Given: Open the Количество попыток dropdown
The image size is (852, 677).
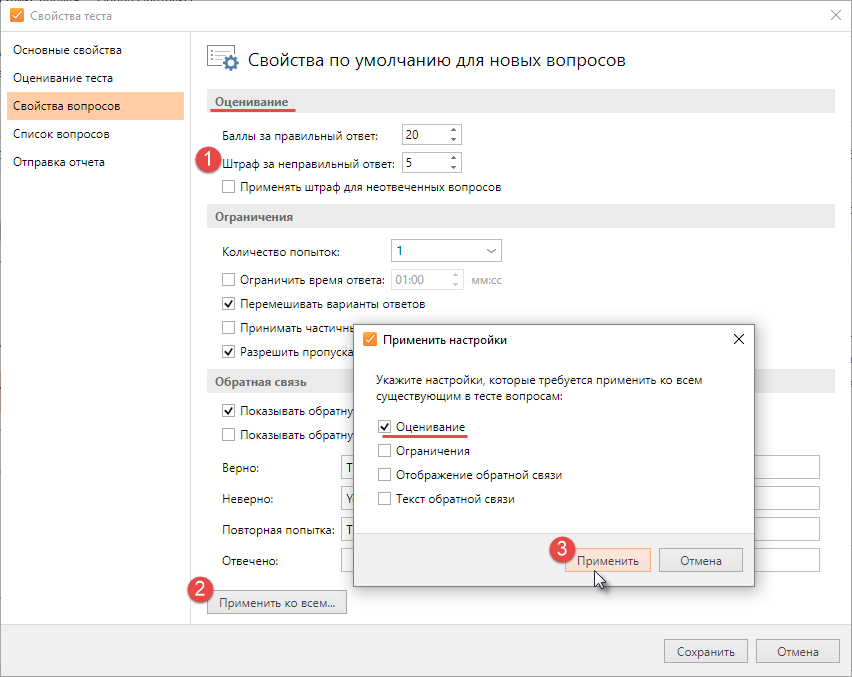Looking at the screenshot, I should click(x=446, y=251).
